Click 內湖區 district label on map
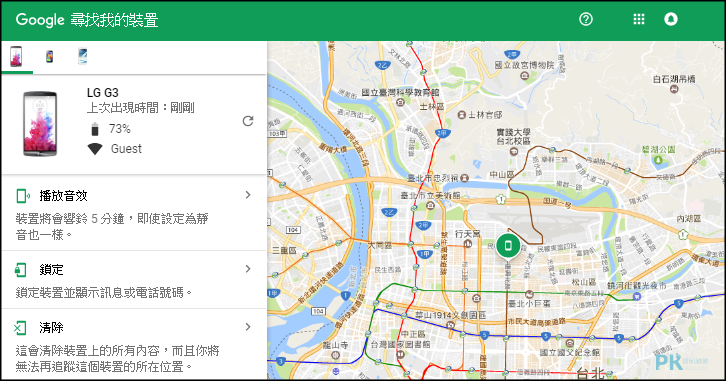726x381 pixels. pos(688,218)
